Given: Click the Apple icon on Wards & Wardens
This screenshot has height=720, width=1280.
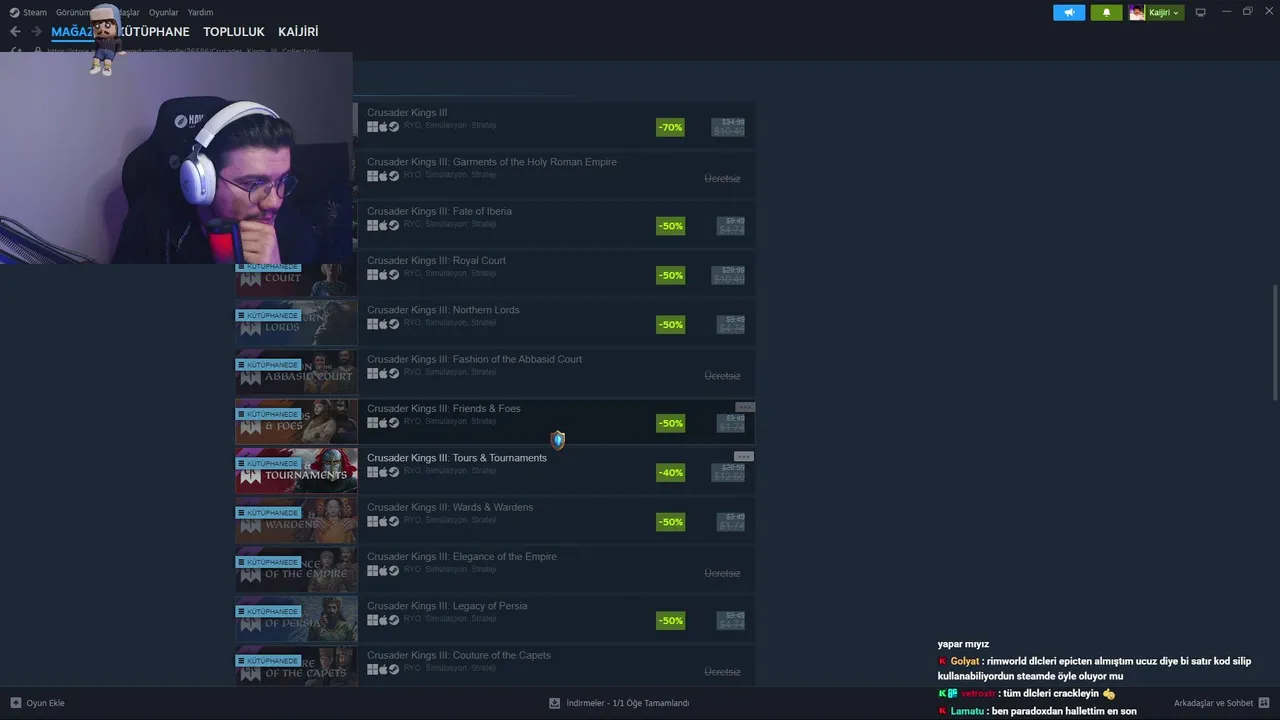Looking at the screenshot, I should coord(383,521).
